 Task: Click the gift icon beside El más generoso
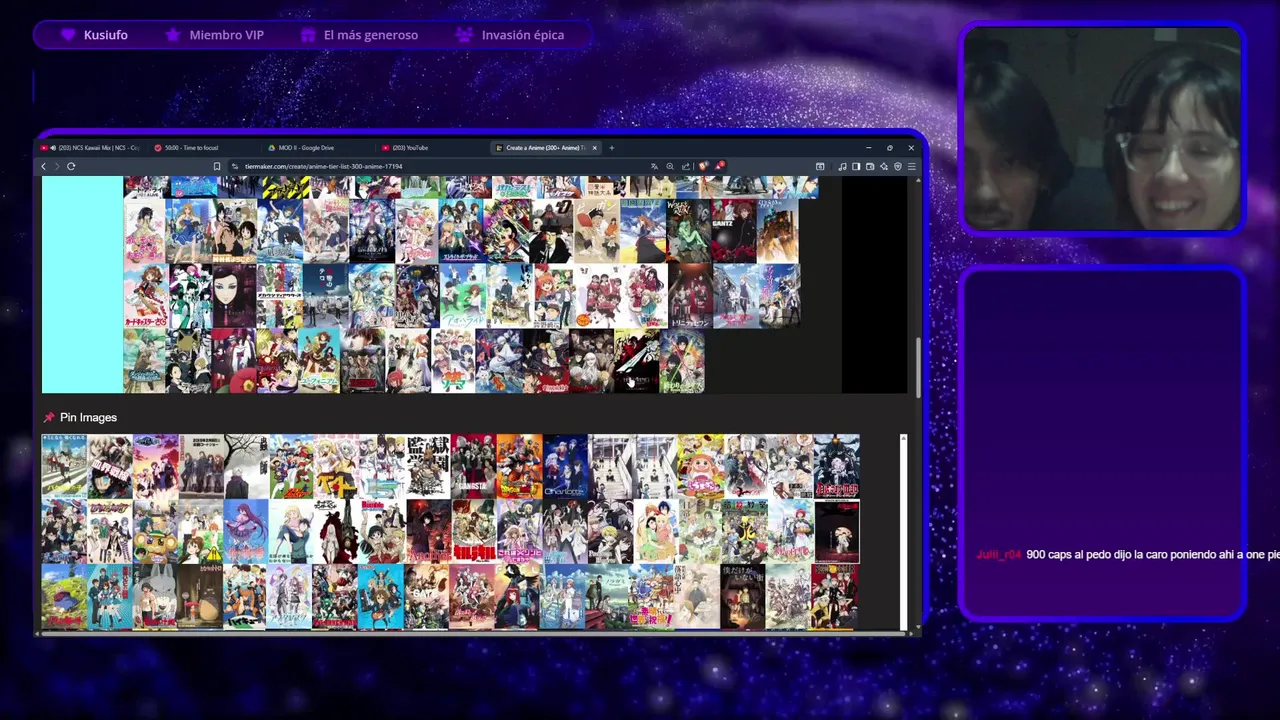(x=308, y=35)
